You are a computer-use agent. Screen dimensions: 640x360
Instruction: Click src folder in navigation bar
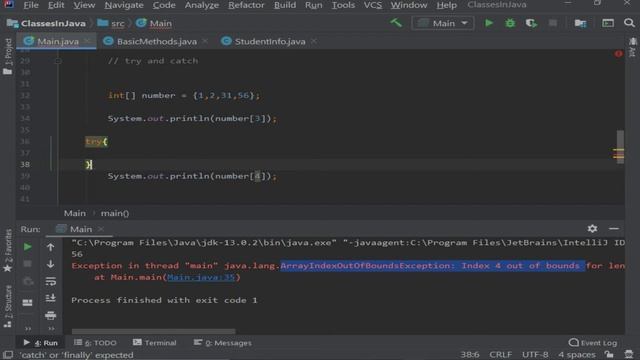tap(111, 23)
